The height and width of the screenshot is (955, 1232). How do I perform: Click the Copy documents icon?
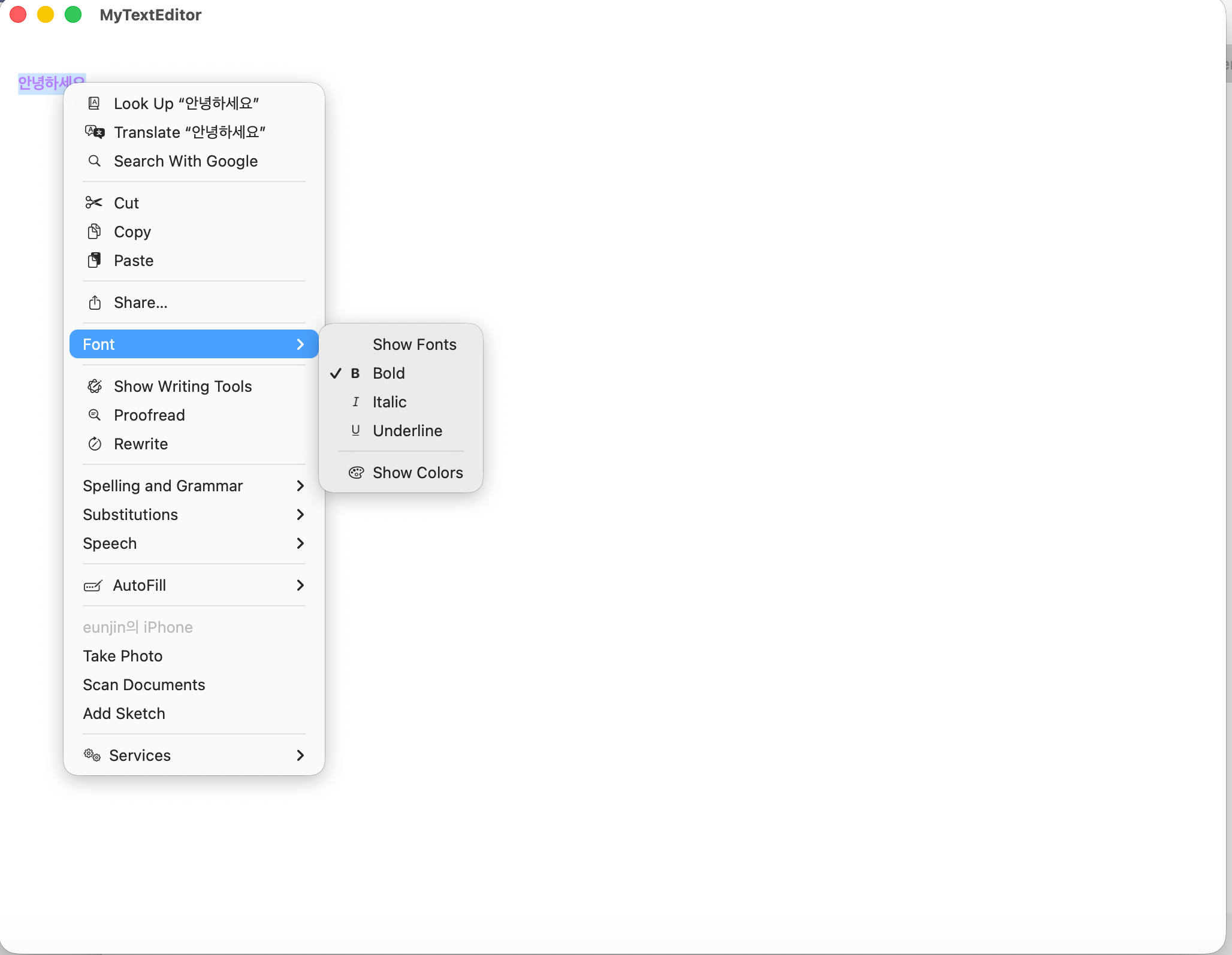[94, 231]
